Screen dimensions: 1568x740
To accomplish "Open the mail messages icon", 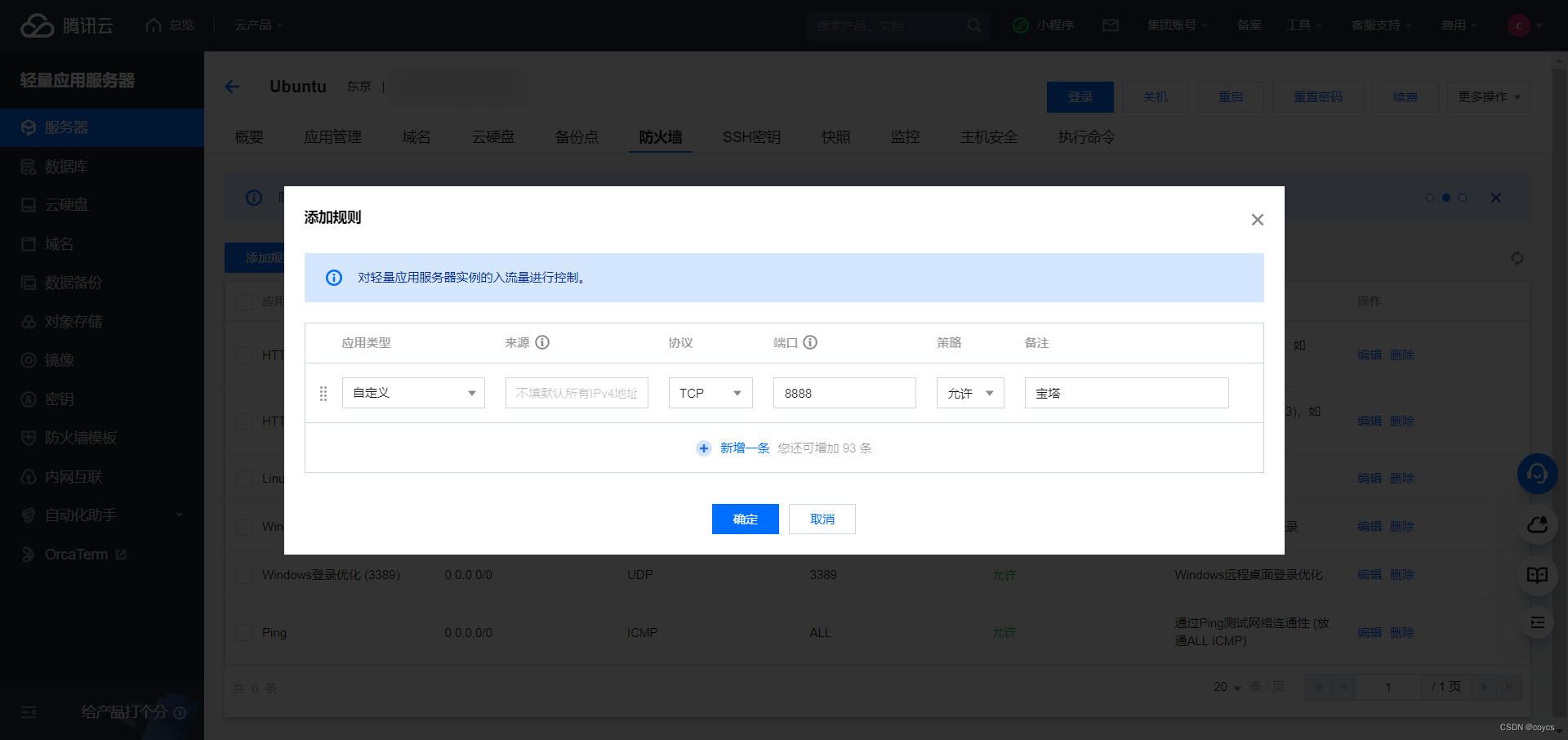I will (x=1111, y=25).
